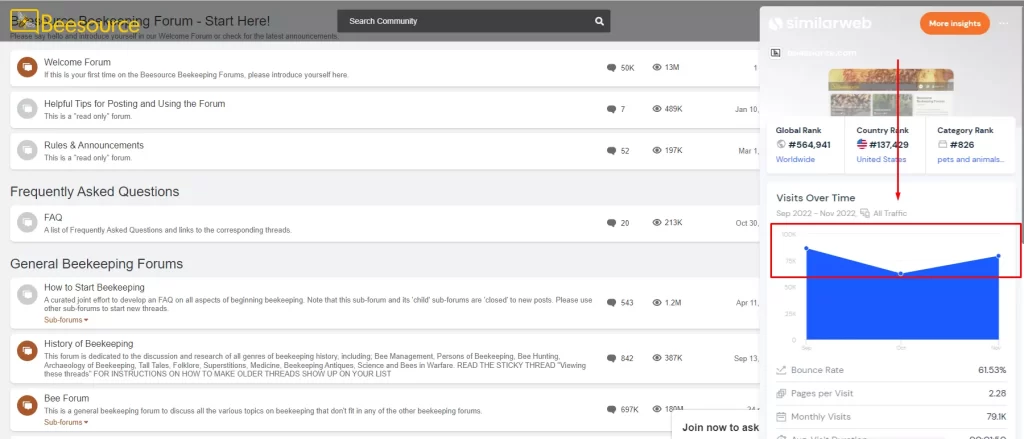Screen dimensions: 1024x439
Task: Click the Welcome Forum brown chat icon
Action: [x=27, y=67]
